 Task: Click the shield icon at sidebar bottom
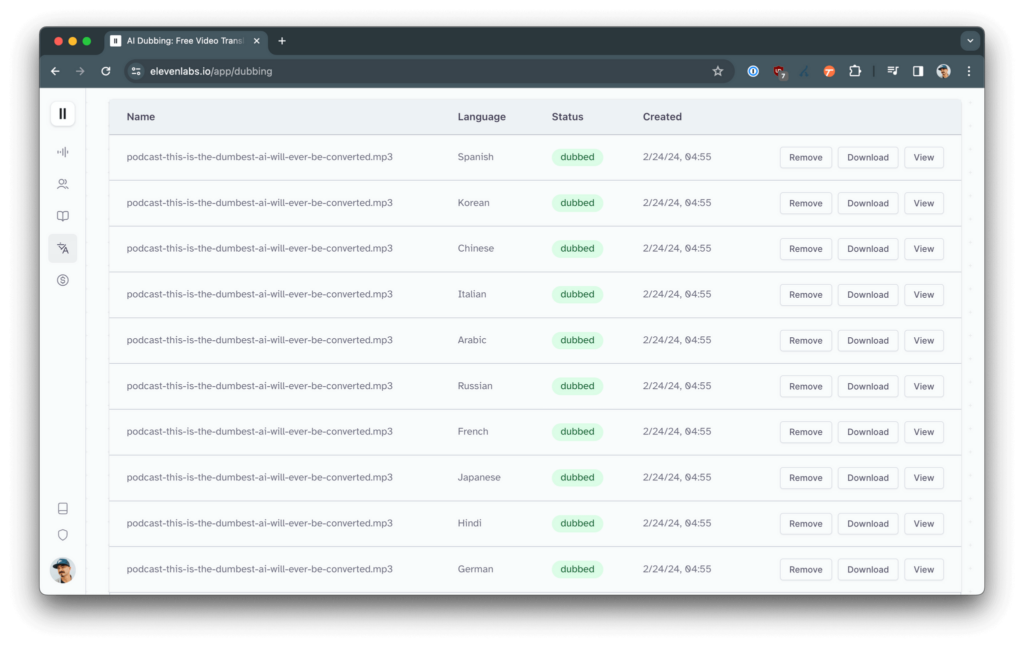pos(63,535)
